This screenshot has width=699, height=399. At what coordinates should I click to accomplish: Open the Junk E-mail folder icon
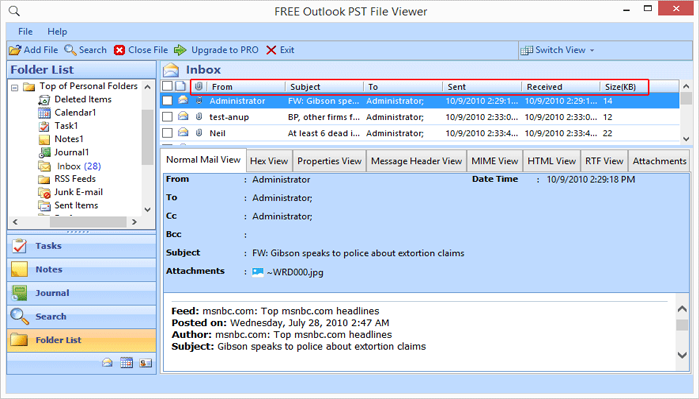[44, 193]
